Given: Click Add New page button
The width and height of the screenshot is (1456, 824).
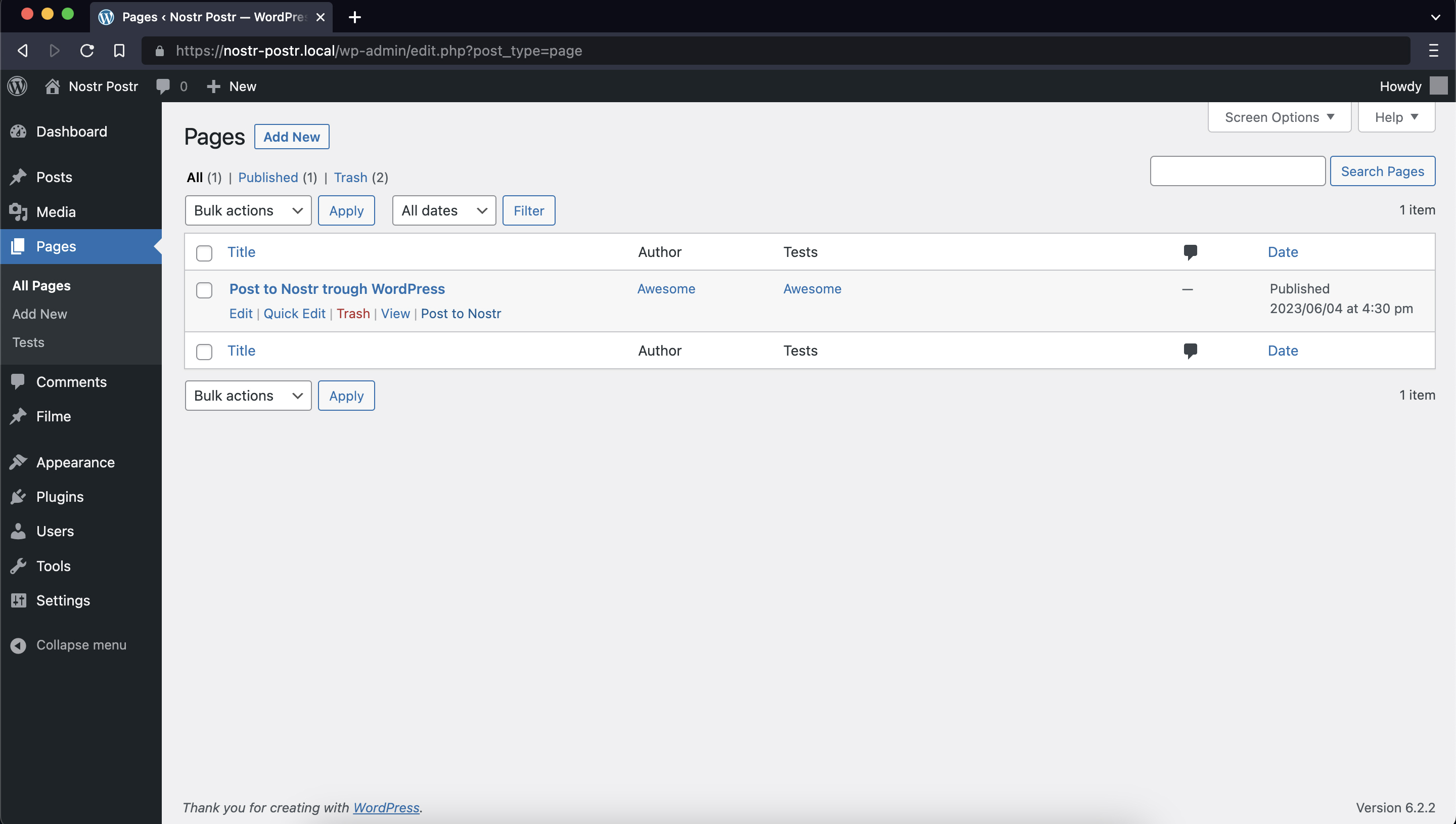Looking at the screenshot, I should point(290,137).
